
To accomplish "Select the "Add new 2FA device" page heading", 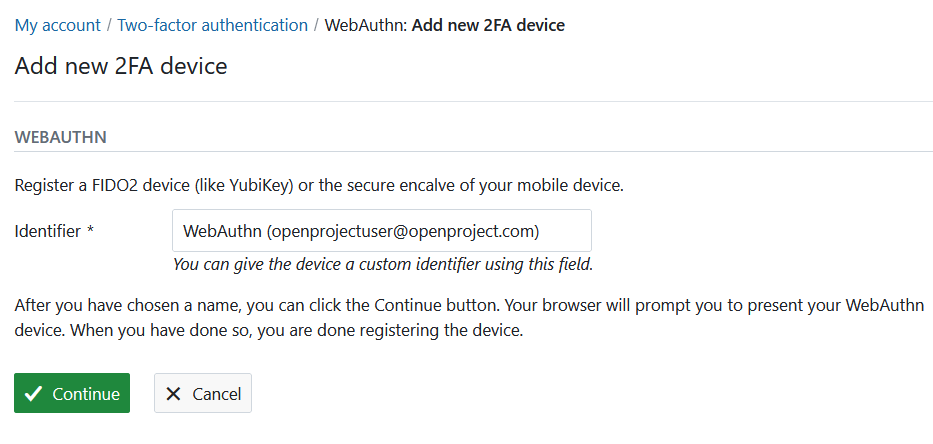I will pyautogui.click(x=121, y=67).
